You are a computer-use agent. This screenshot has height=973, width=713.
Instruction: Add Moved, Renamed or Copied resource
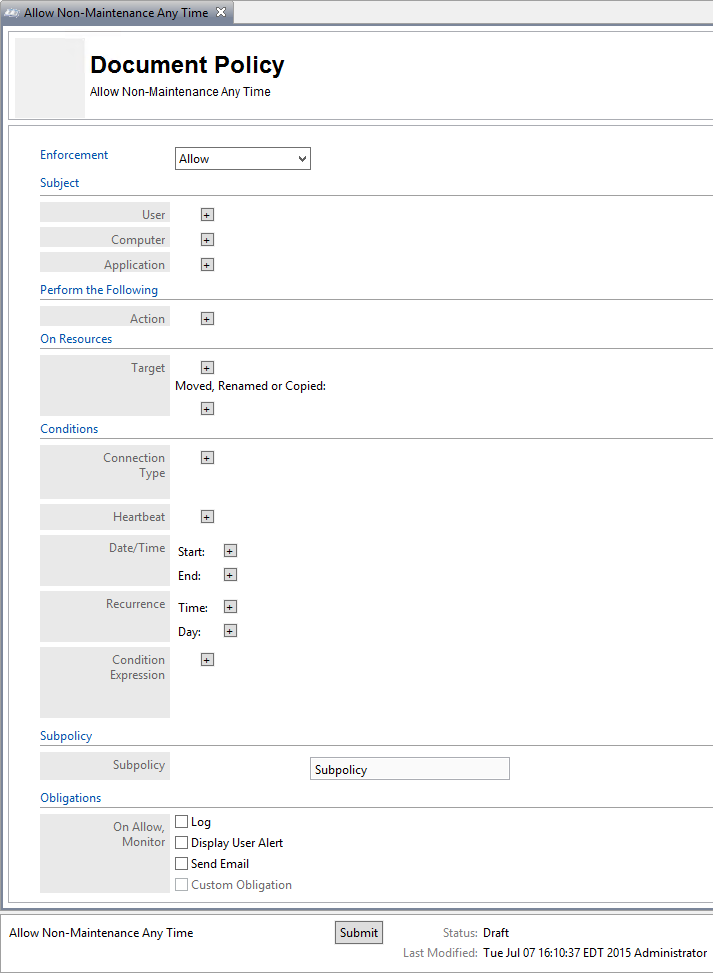(x=207, y=409)
